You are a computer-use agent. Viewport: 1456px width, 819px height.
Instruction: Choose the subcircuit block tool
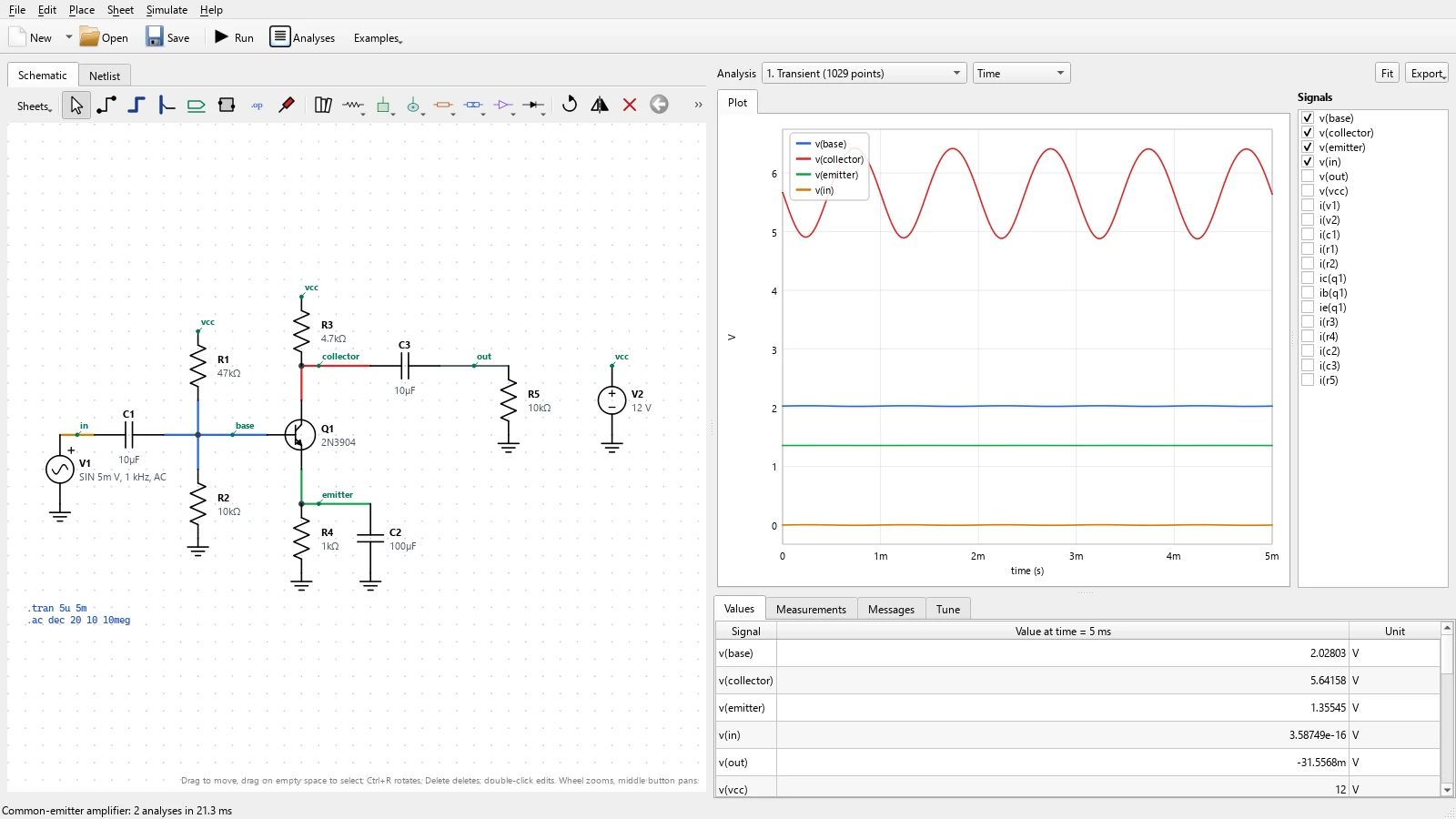point(227,106)
